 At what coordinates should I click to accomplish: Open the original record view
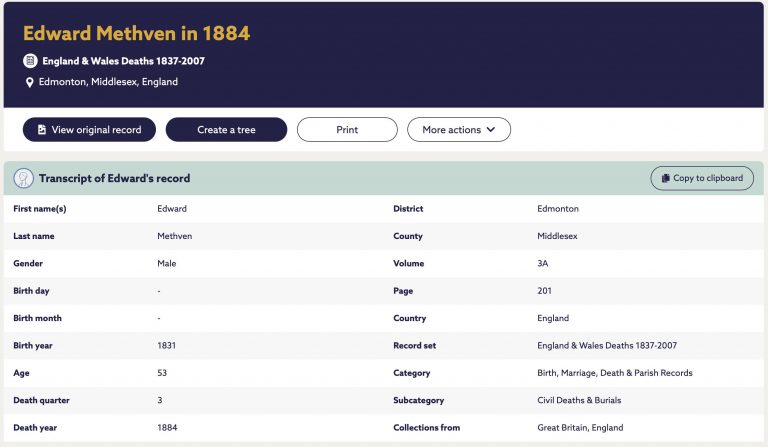89,130
